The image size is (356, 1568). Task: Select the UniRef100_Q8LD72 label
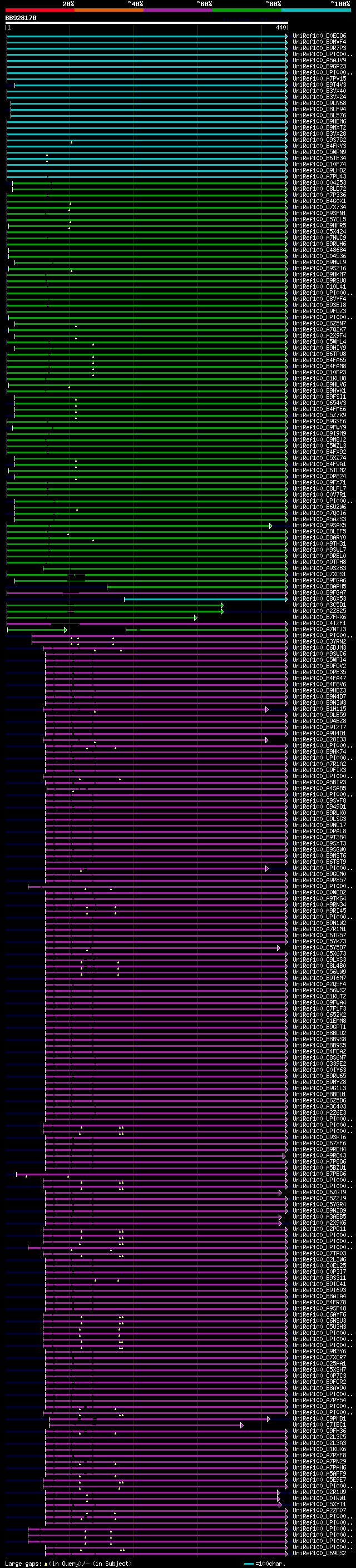(319, 189)
